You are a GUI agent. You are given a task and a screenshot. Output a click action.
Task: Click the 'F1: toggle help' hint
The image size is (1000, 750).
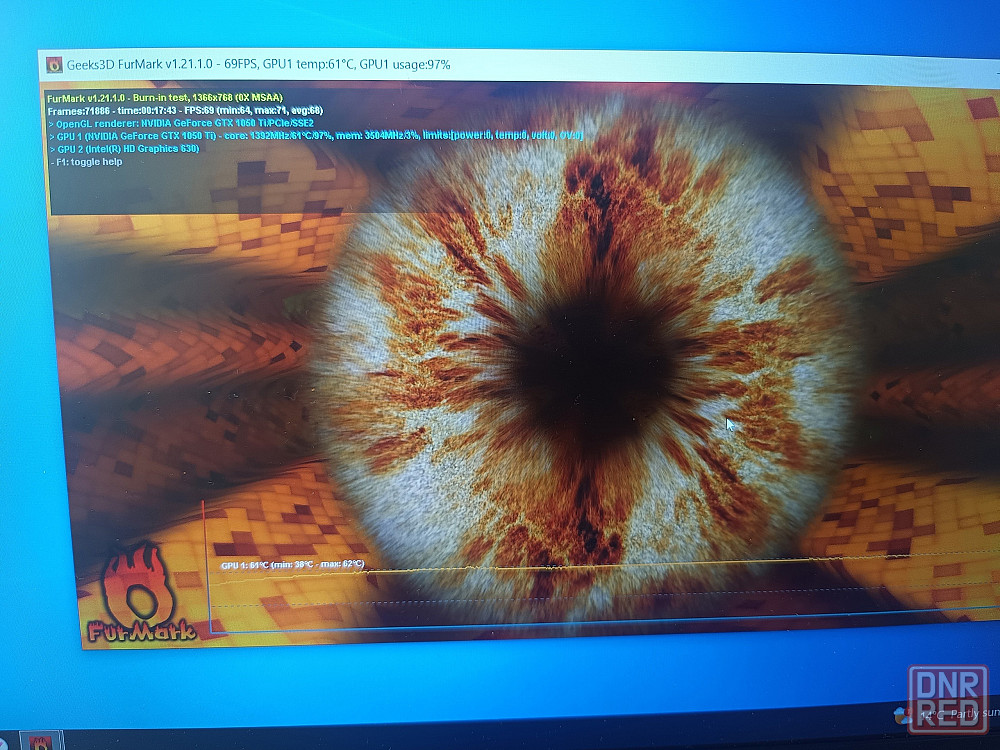[87, 162]
